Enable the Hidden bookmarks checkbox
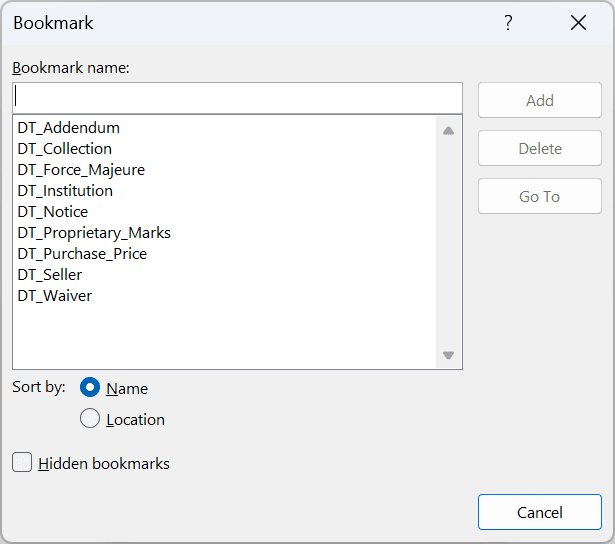The height and width of the screenshot is (544, 615). 22,463
